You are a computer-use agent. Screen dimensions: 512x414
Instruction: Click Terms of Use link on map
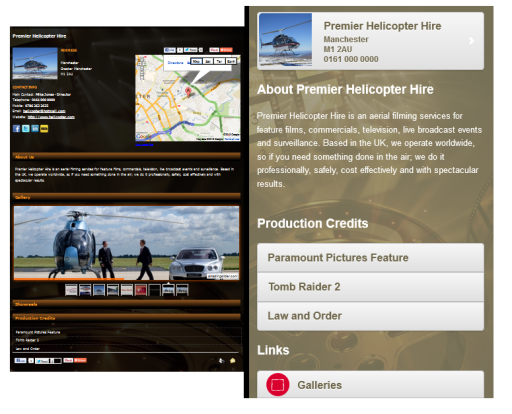(232, 139)
